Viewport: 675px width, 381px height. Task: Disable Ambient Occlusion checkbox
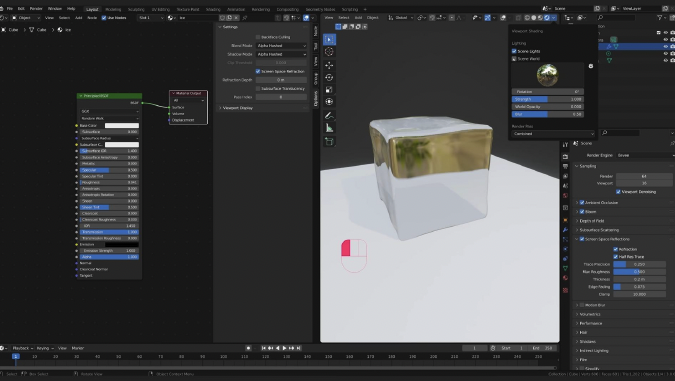tap(582, 202)
